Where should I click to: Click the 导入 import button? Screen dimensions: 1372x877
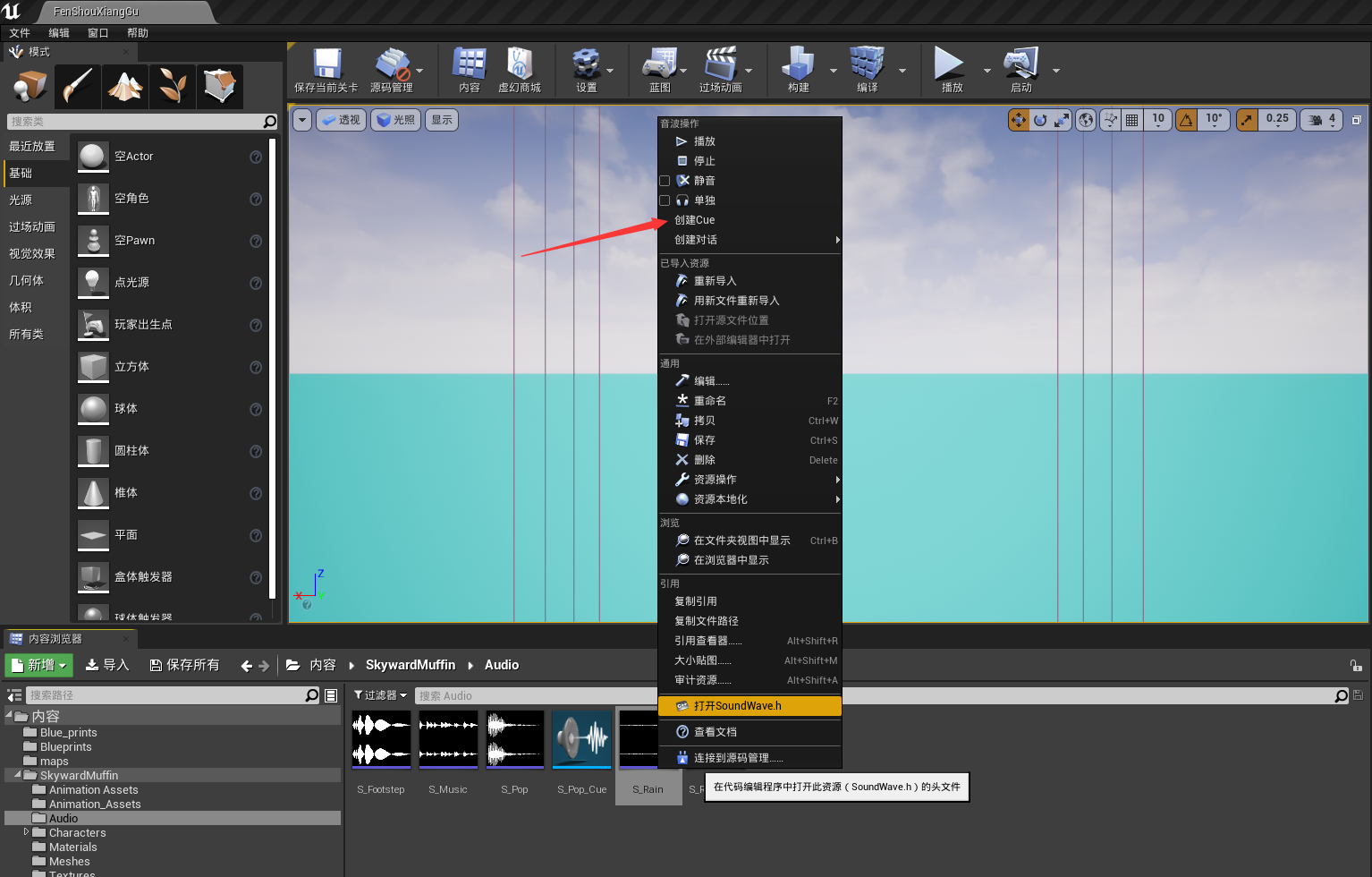tap(107, 665)
